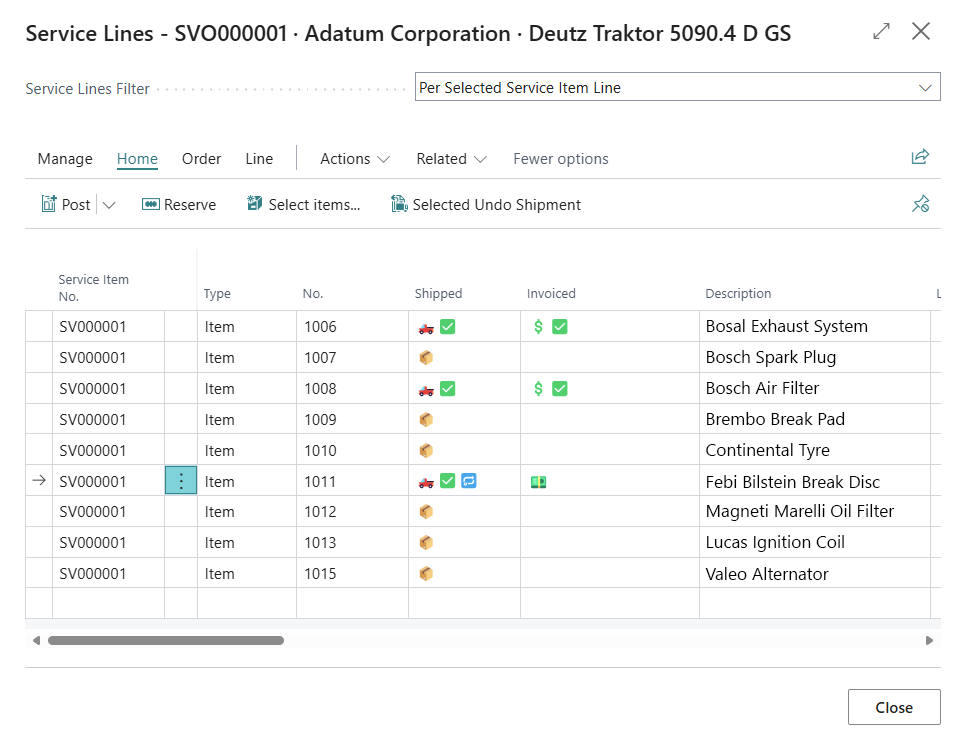Click the Reserve icon button
Screen dimensions: 960x740
tap(151, 204)
